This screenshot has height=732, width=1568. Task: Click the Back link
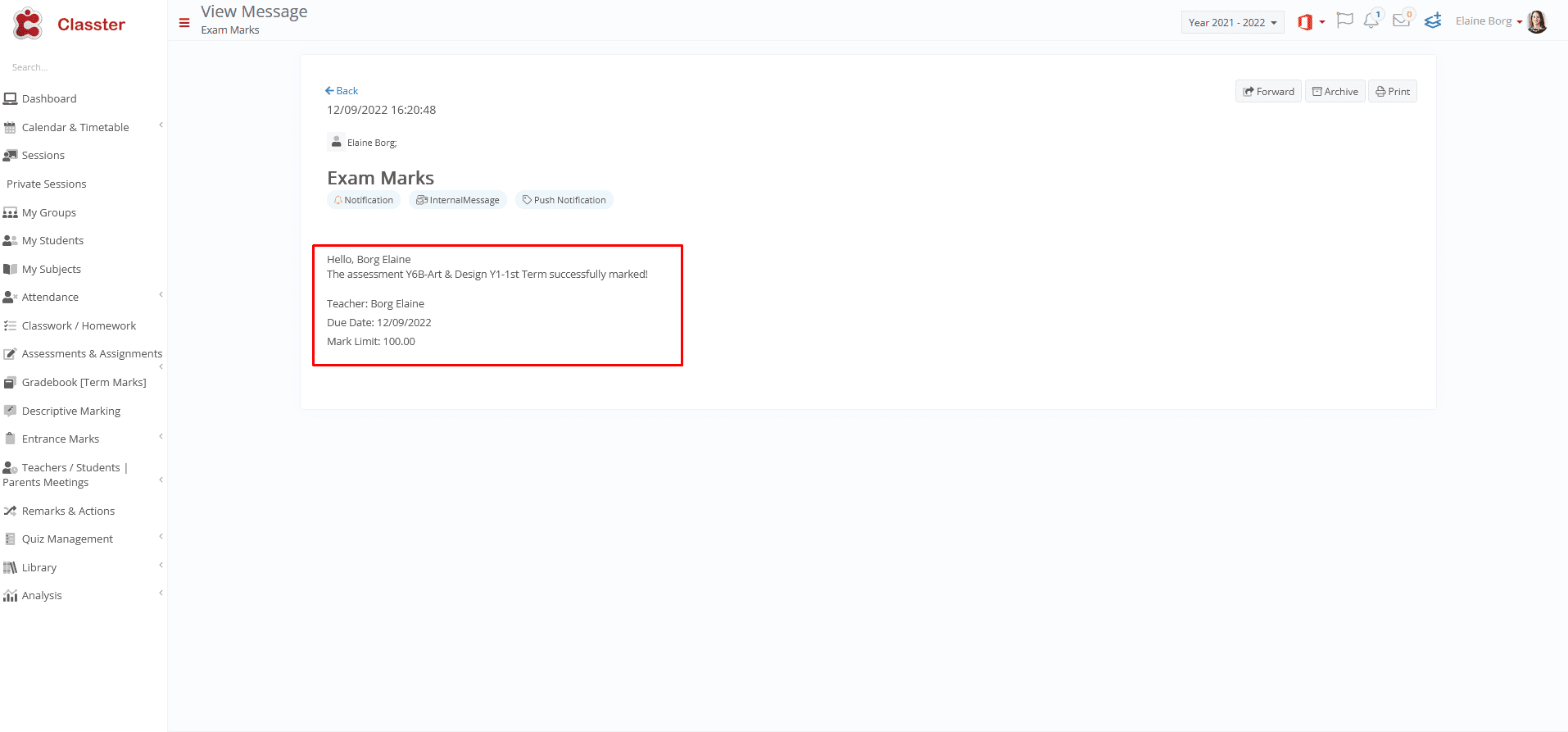342,91
